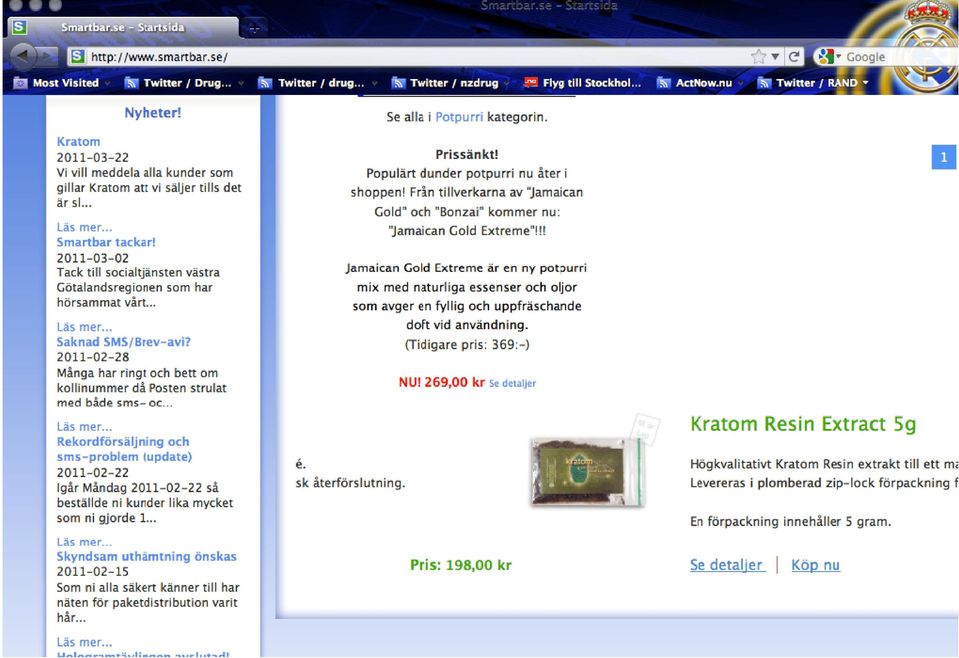959x658 pixels.
Task: Click ActNow.nu bookmark feed icon
Action: 664,83
